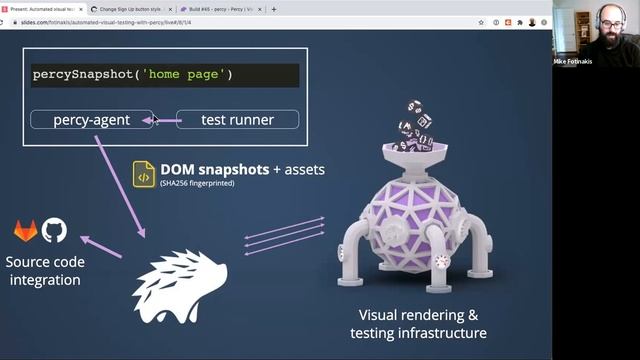Image resolution: width=640 pixels, height=360 pixels.
Task: Click the DOM snapshots file icon
Action: pyautogui.click(x=144, y=174)
